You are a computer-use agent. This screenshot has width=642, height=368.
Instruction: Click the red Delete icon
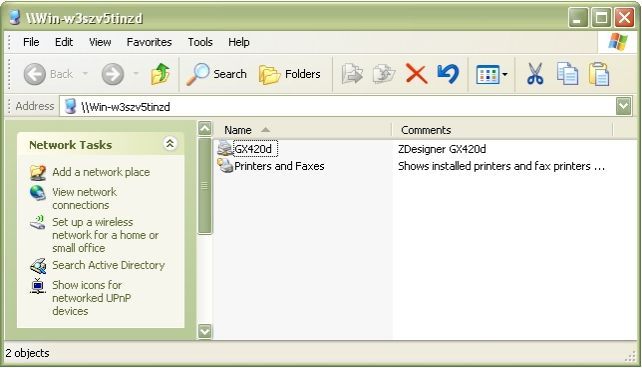(416, 74)
